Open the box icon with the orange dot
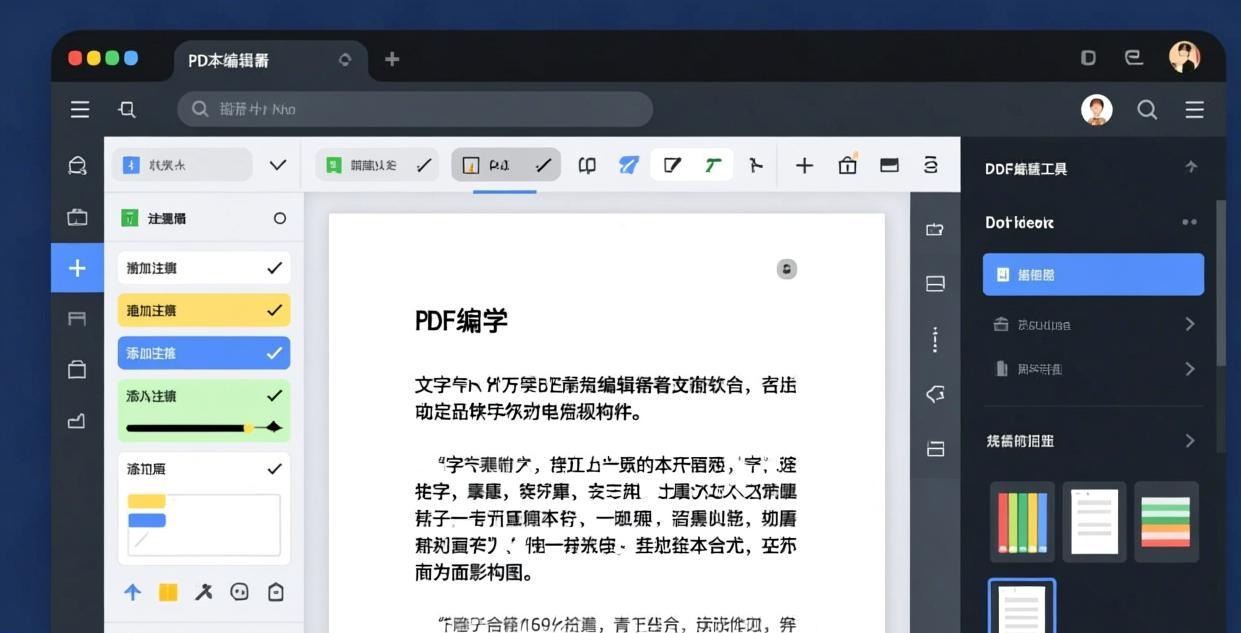The height and width of the screenshot is (633, 1241). pyautogui.click(x=848, y=164)
